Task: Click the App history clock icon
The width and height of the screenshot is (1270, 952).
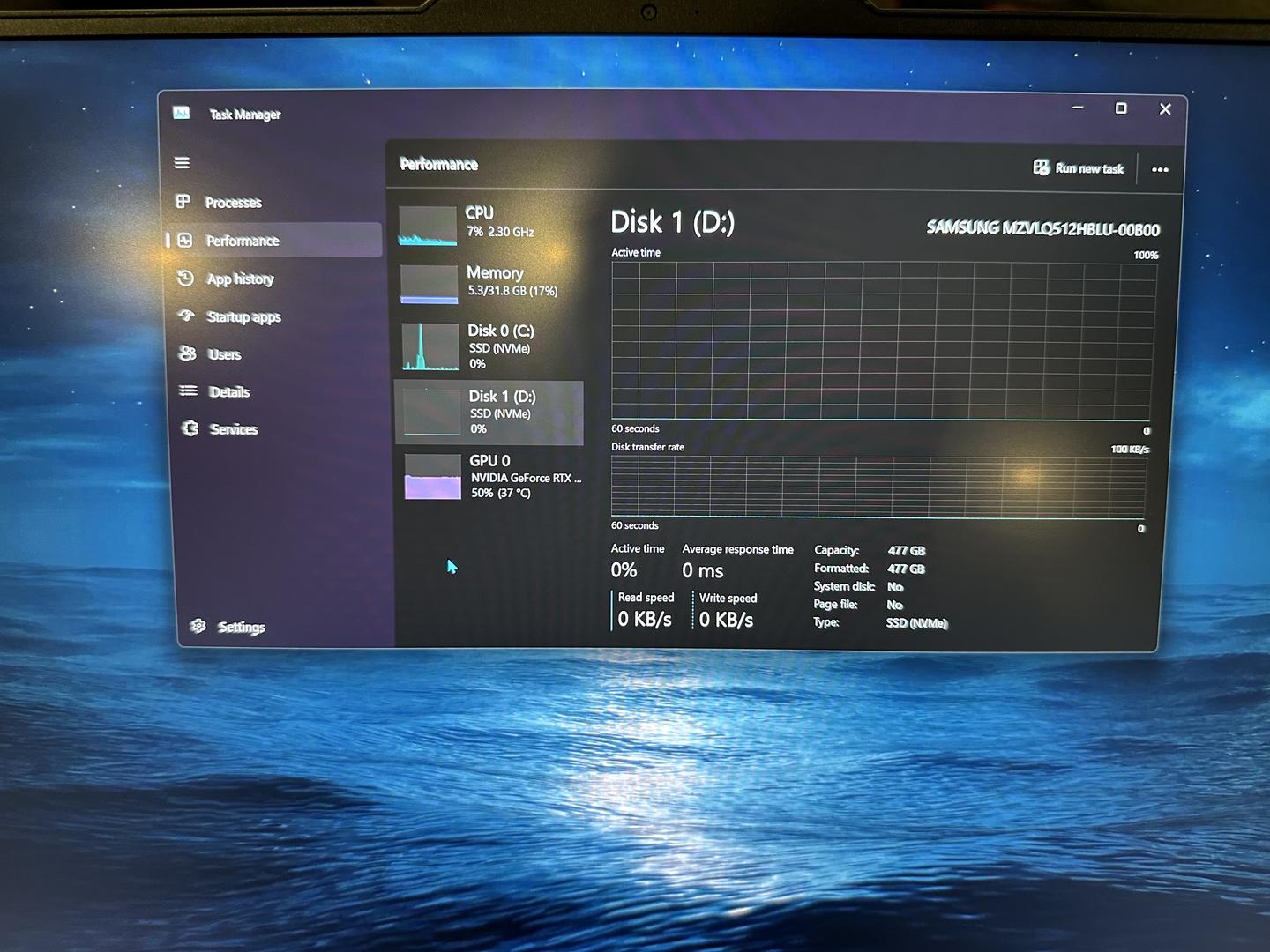Action: point(185,279)
